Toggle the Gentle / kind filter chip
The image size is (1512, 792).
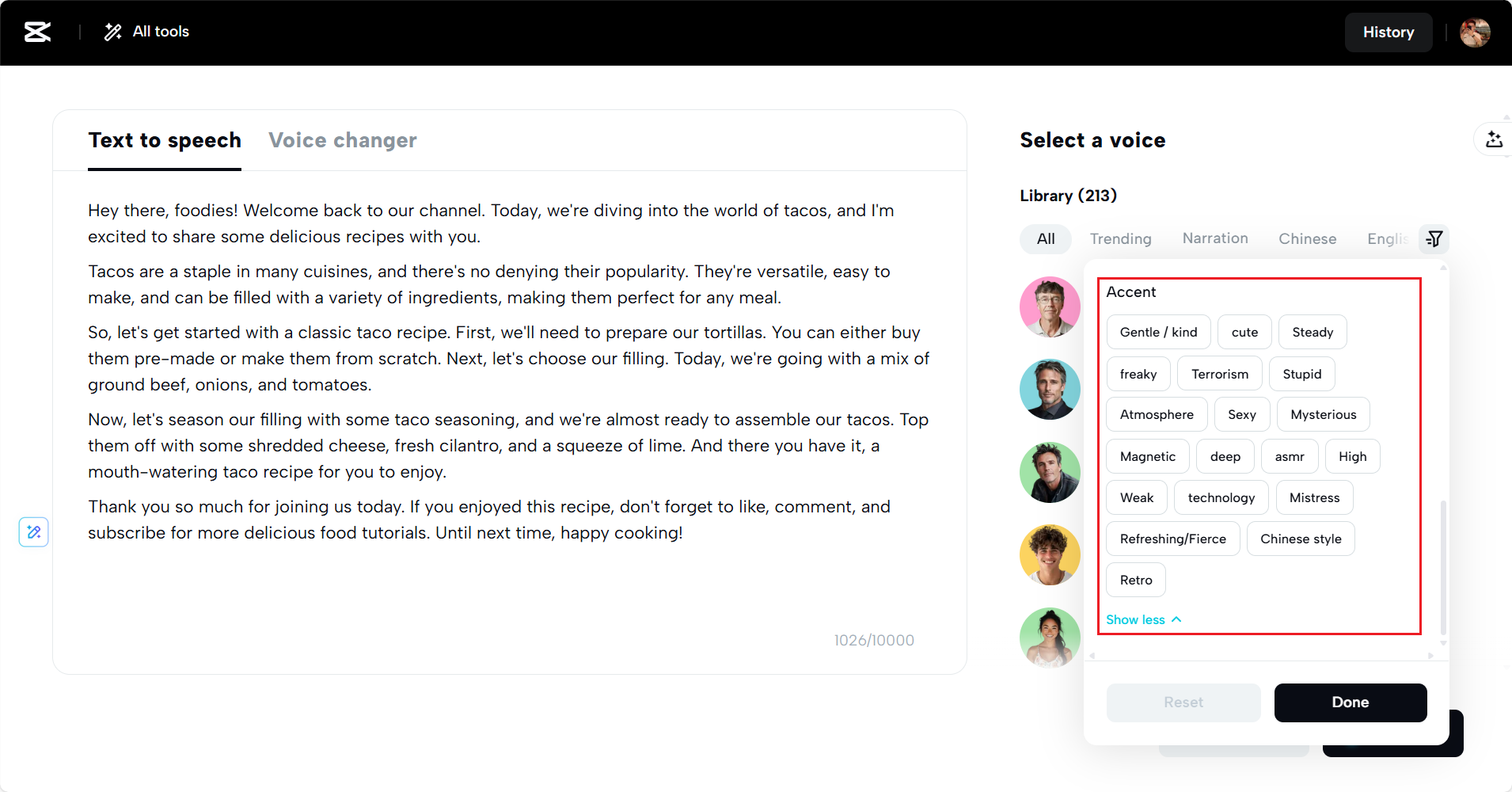click(1158, 332)
